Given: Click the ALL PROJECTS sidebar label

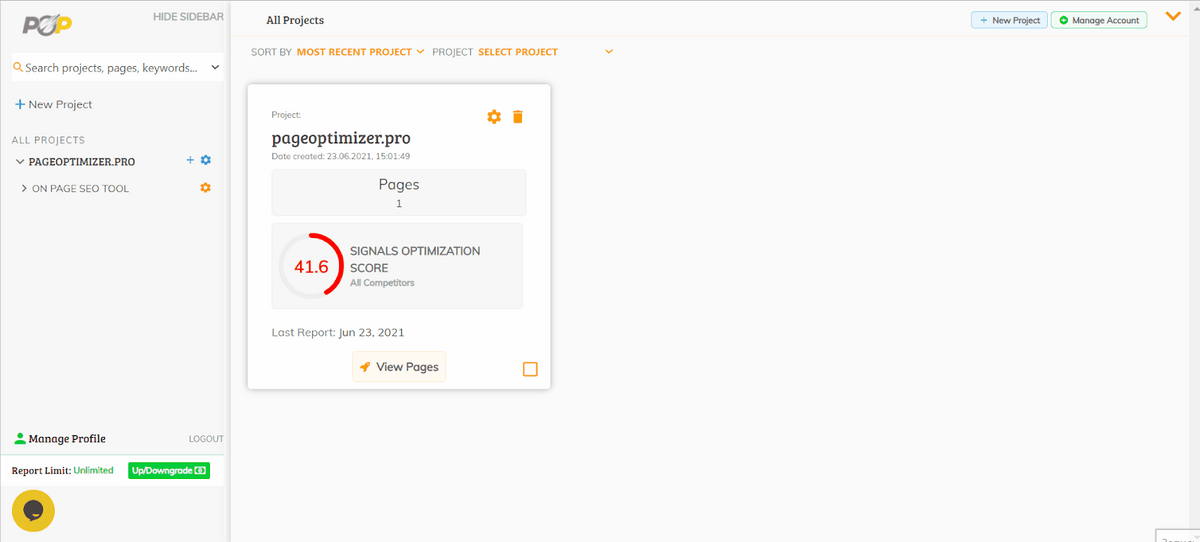Looking at the screenshot, I should (x=48, y=140).
